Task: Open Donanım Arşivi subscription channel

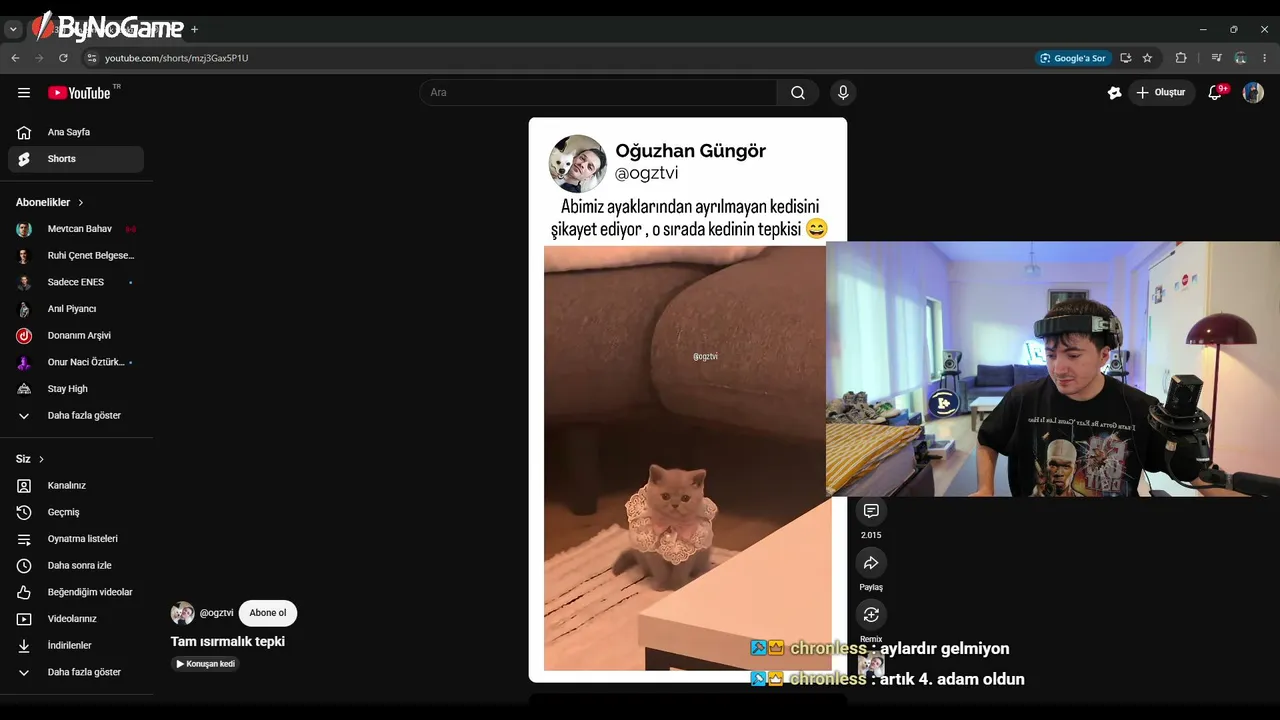Action: 76,336
